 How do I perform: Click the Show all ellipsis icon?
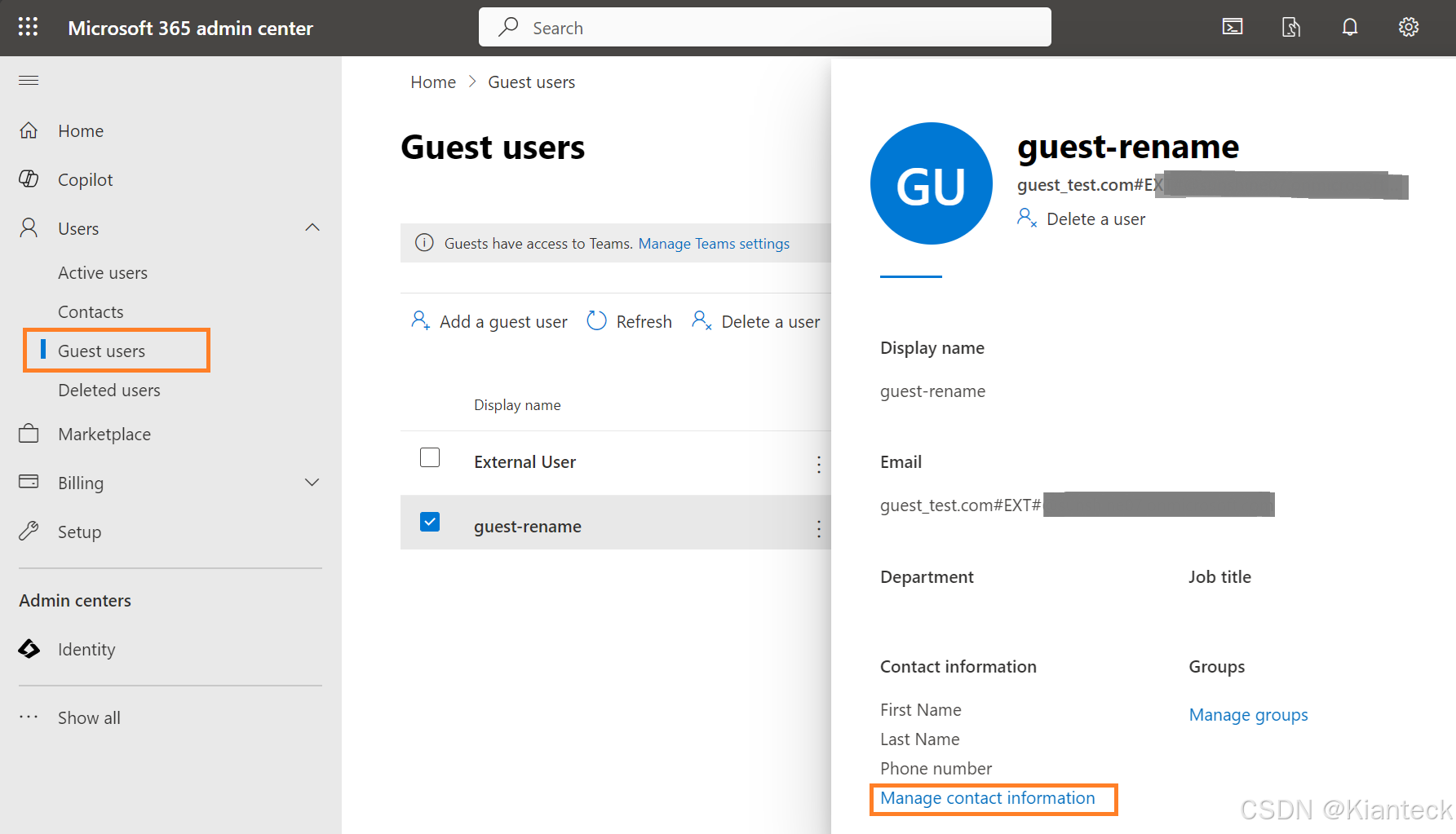29,717
